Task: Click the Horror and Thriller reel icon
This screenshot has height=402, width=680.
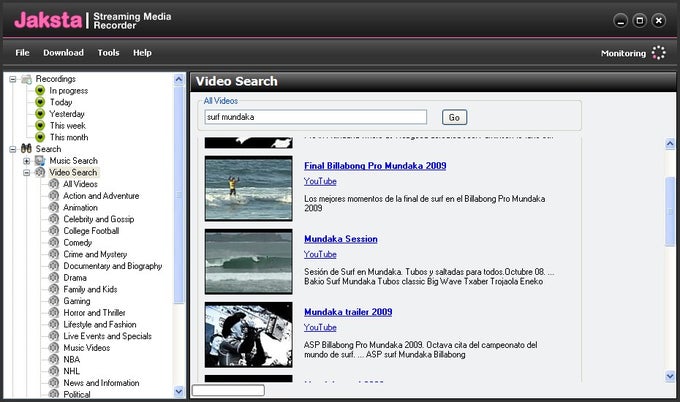Action: pyautogui.click(x=54, y=313)
